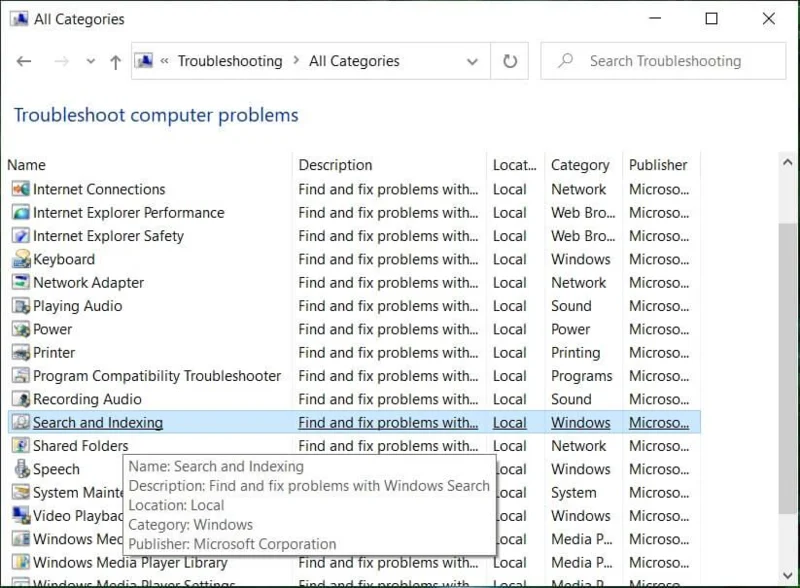
Task: Click the magnifier icon in search box
Action: pos(565,61)
